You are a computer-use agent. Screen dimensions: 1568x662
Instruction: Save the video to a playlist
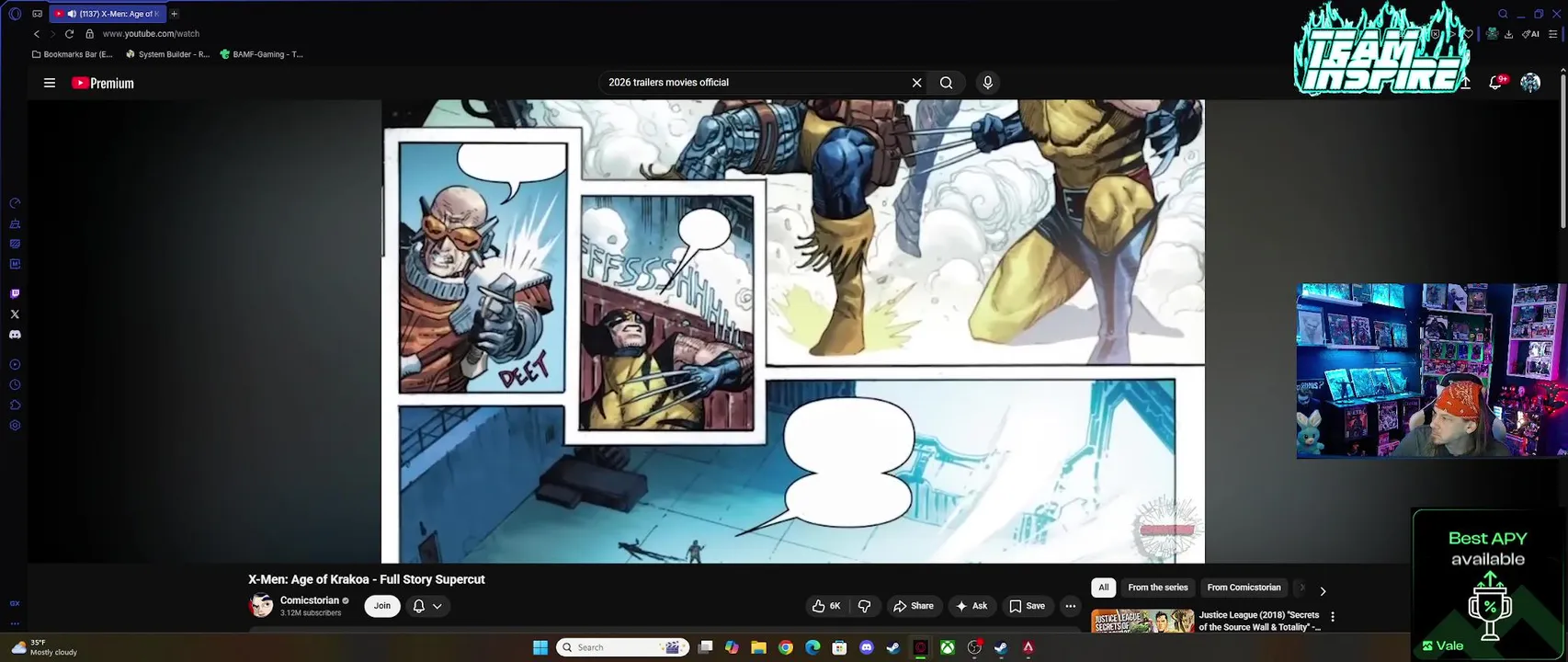click(x=1027, y=606)
